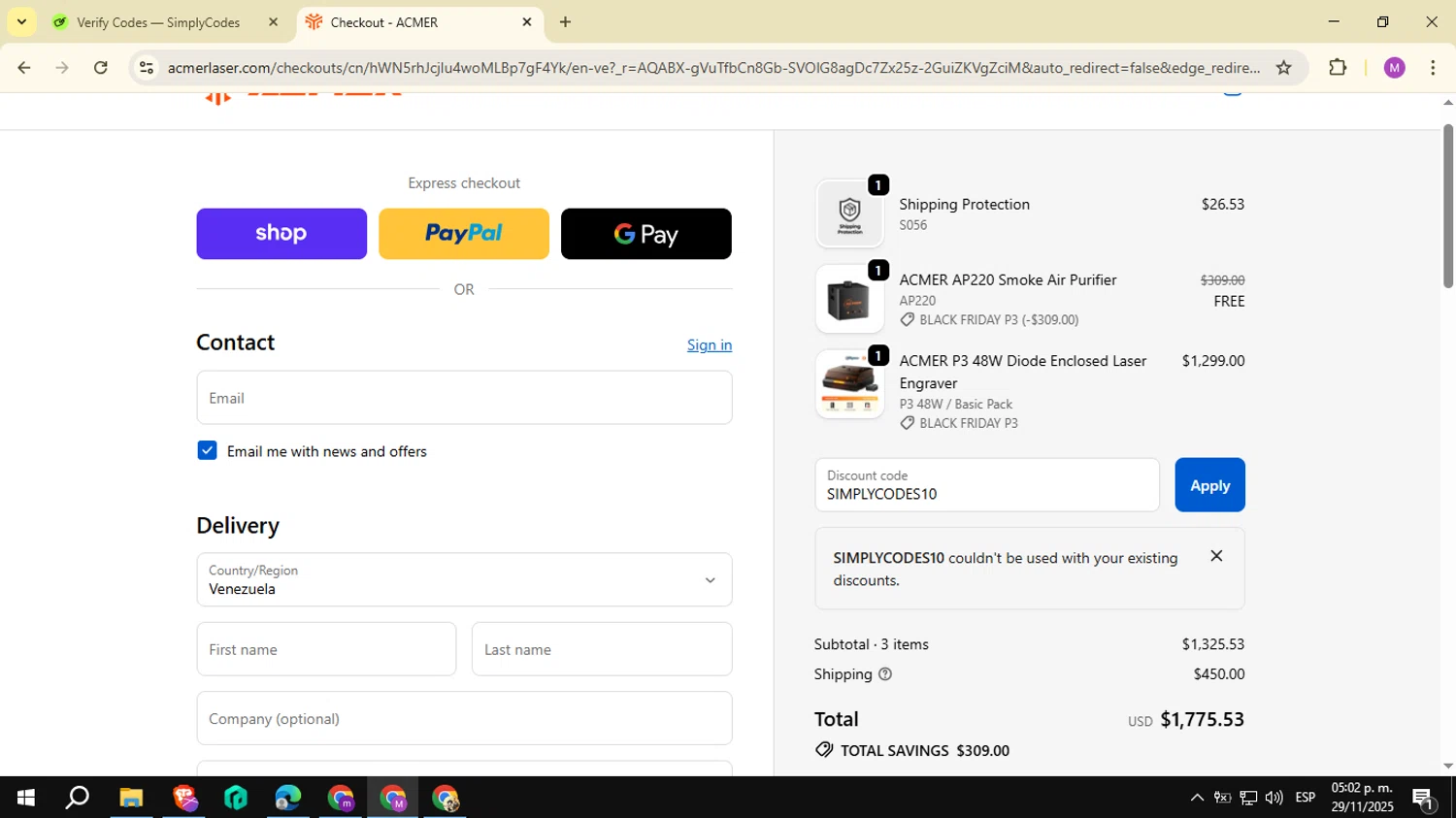Click the Sign in link
The width and height of the screenshot is (1456, 818).
710,344
